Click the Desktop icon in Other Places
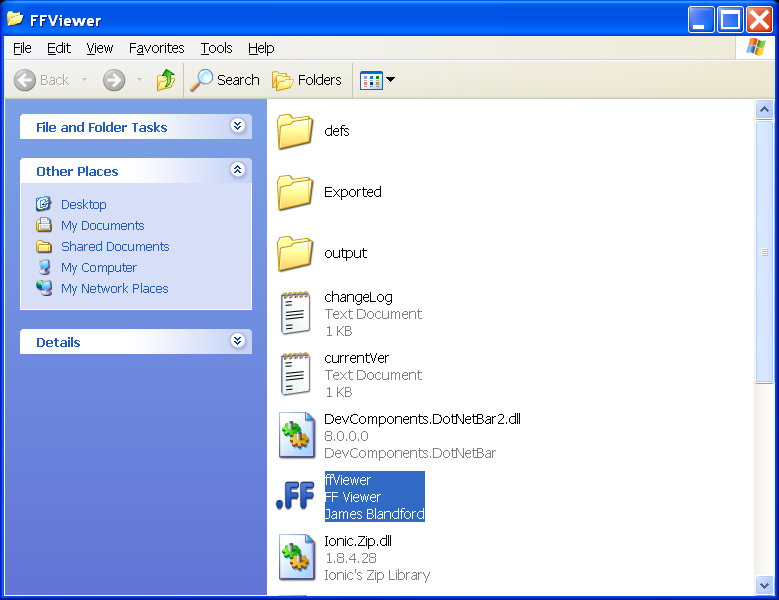Image resolution: width=779 pixels, height=600 pixels. click(44, 204)
